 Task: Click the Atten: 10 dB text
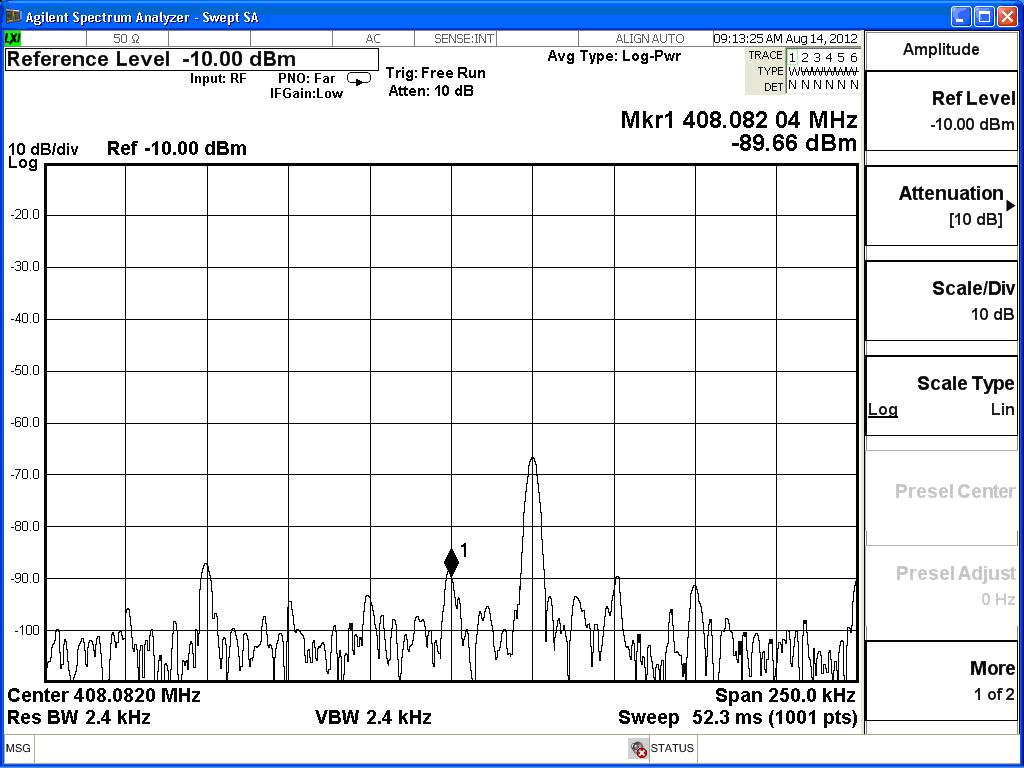click(x=431, y=91)
